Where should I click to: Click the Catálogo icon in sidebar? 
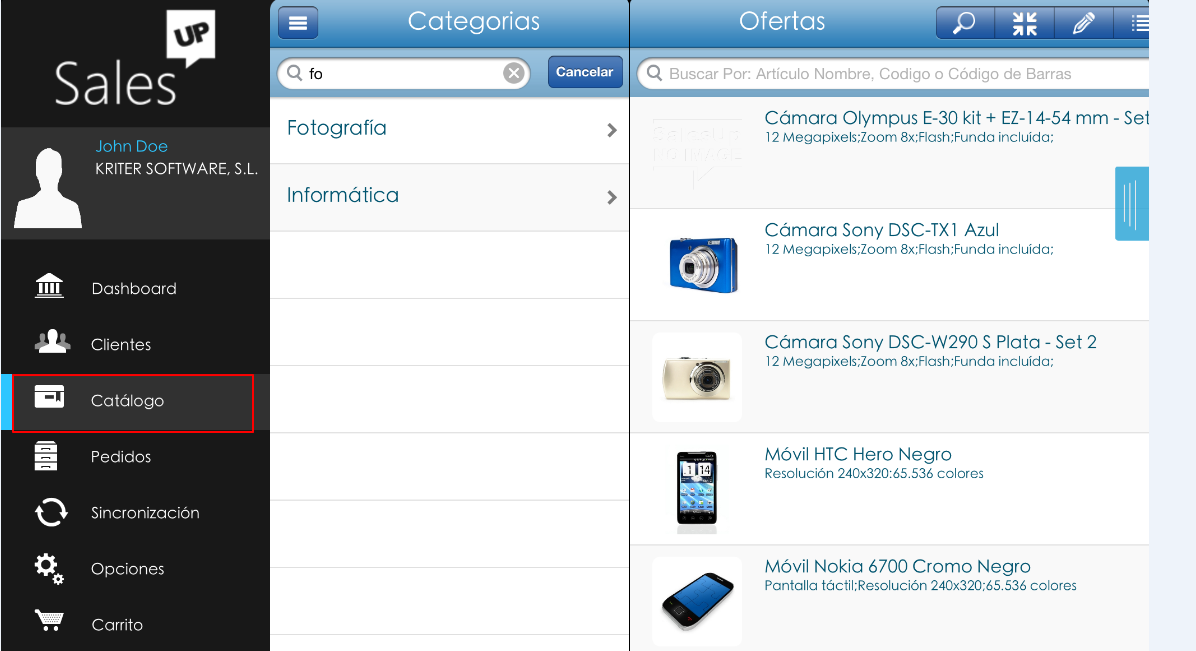click(x=50, y=397)
